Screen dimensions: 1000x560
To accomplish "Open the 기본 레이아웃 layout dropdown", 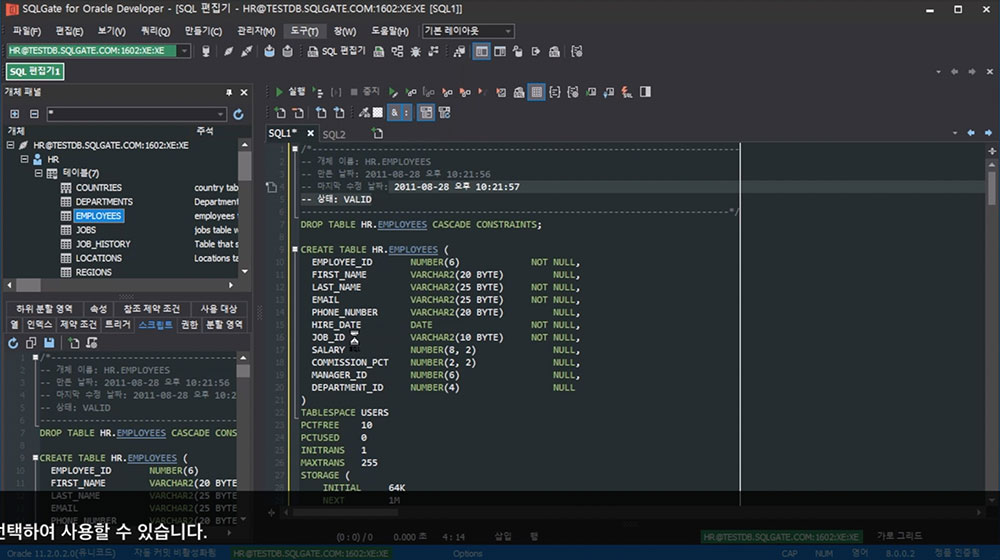I will click(509, 31).
